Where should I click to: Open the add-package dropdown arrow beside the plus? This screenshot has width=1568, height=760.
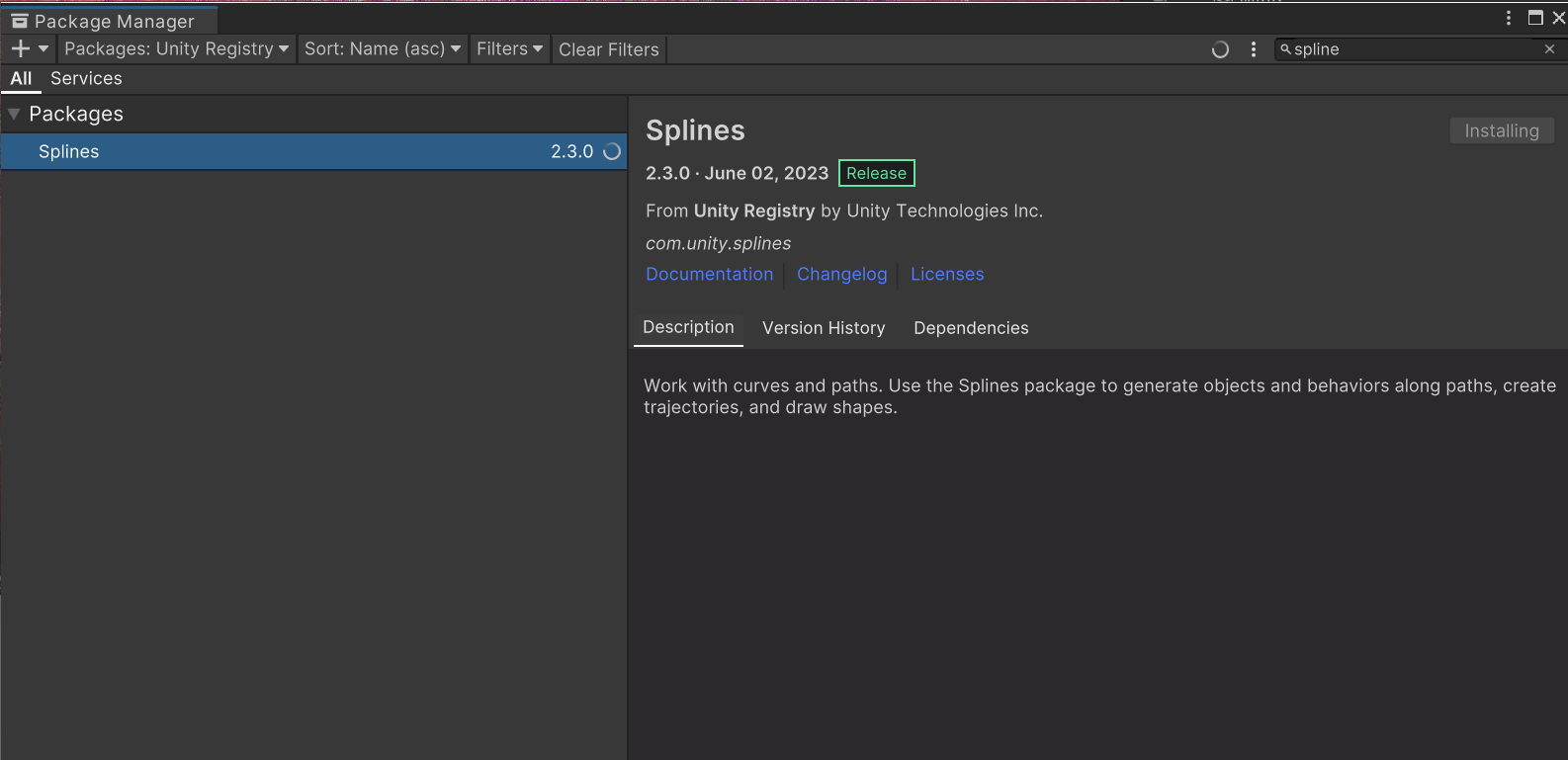tap(44, 48)
